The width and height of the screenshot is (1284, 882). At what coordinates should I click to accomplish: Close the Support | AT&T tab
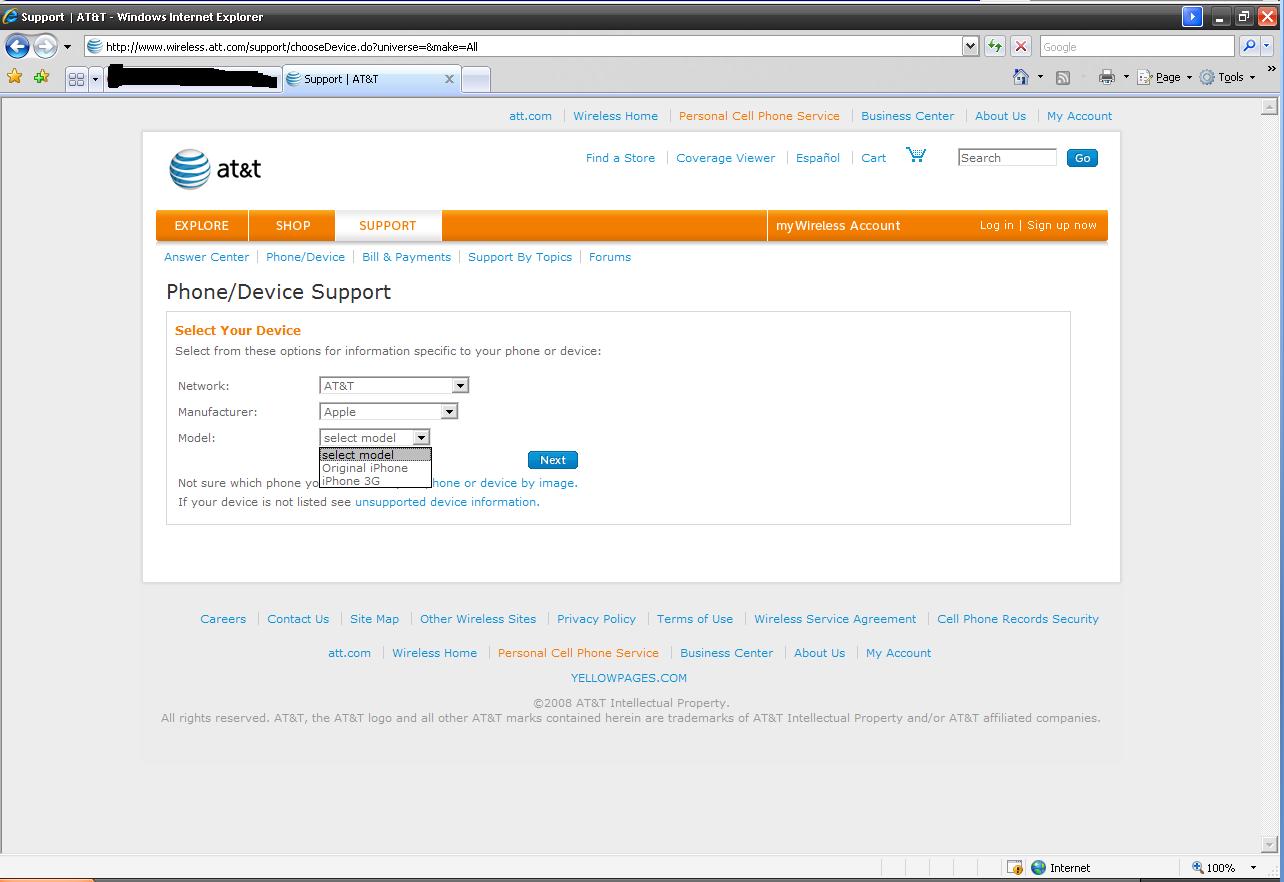coord(449,79)
